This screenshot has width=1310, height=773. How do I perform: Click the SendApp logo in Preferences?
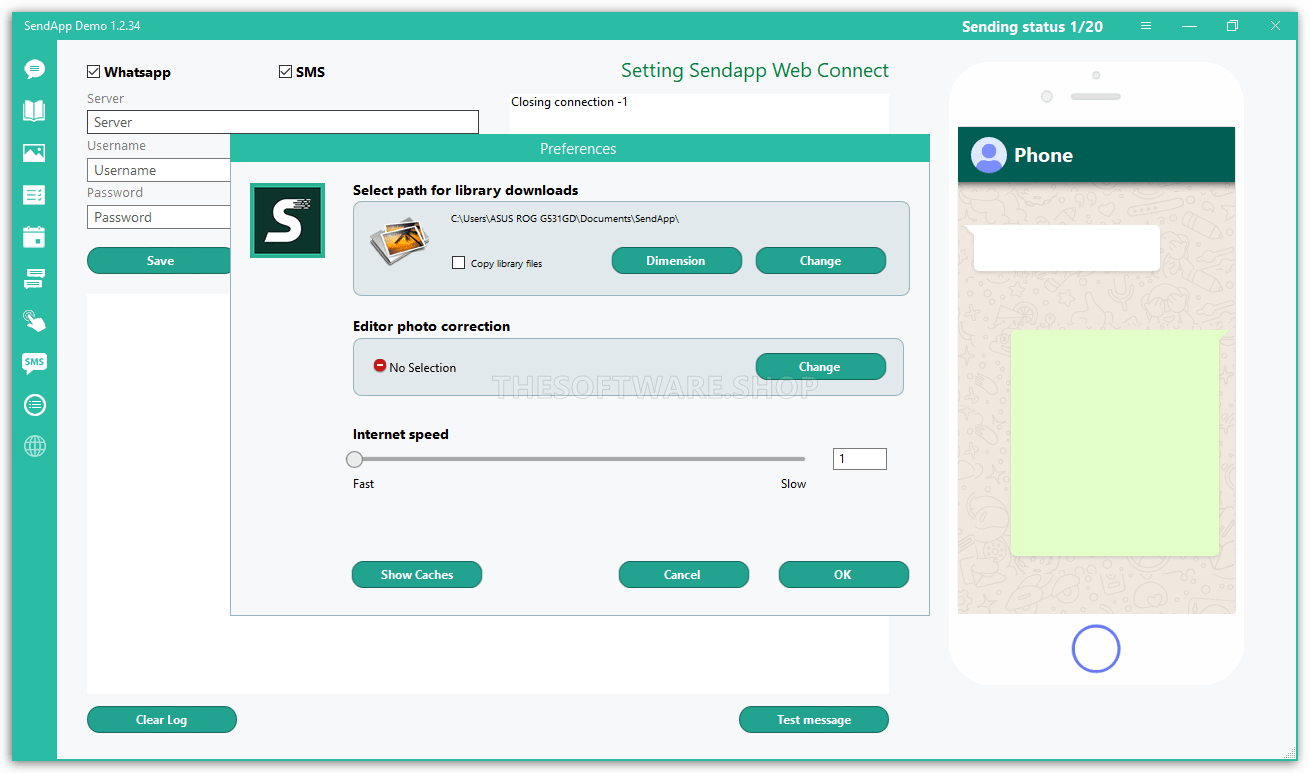click(x=287, y=220)
